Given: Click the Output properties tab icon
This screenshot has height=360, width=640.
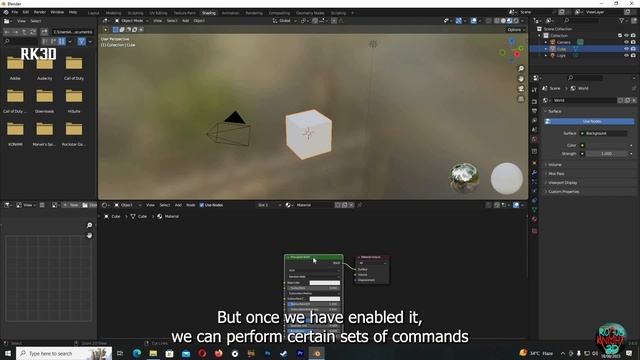Looking at the screenshot, I should coord(534,111).
